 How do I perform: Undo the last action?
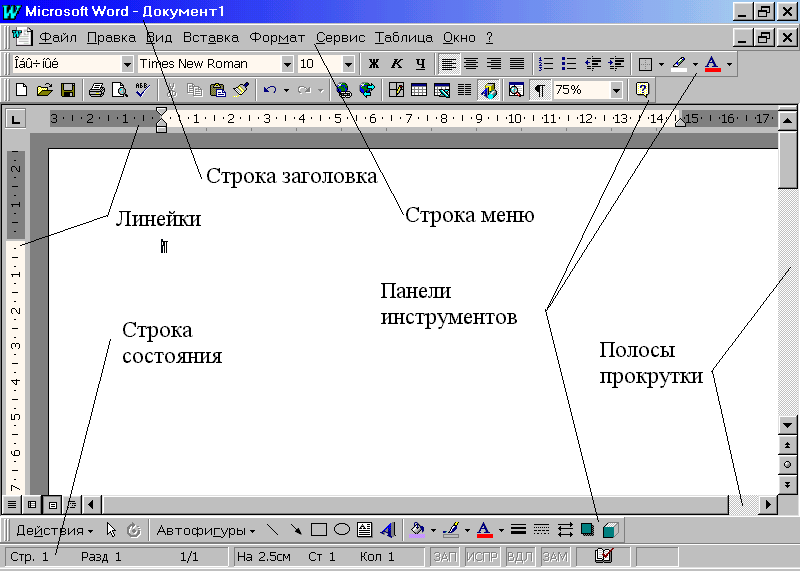click(270, 90)
